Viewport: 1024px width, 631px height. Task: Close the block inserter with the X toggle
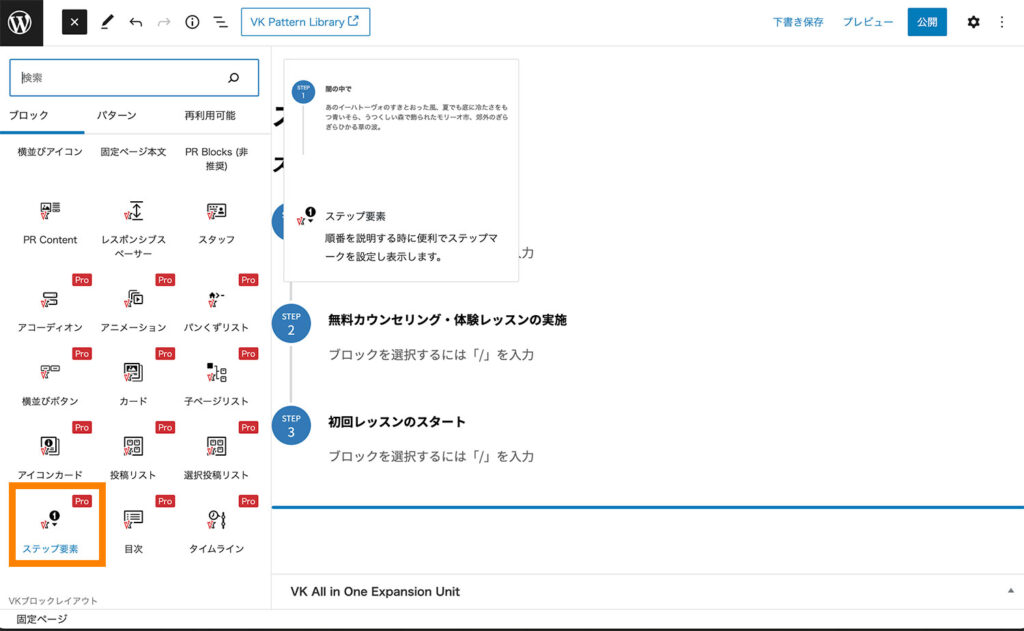74,21
